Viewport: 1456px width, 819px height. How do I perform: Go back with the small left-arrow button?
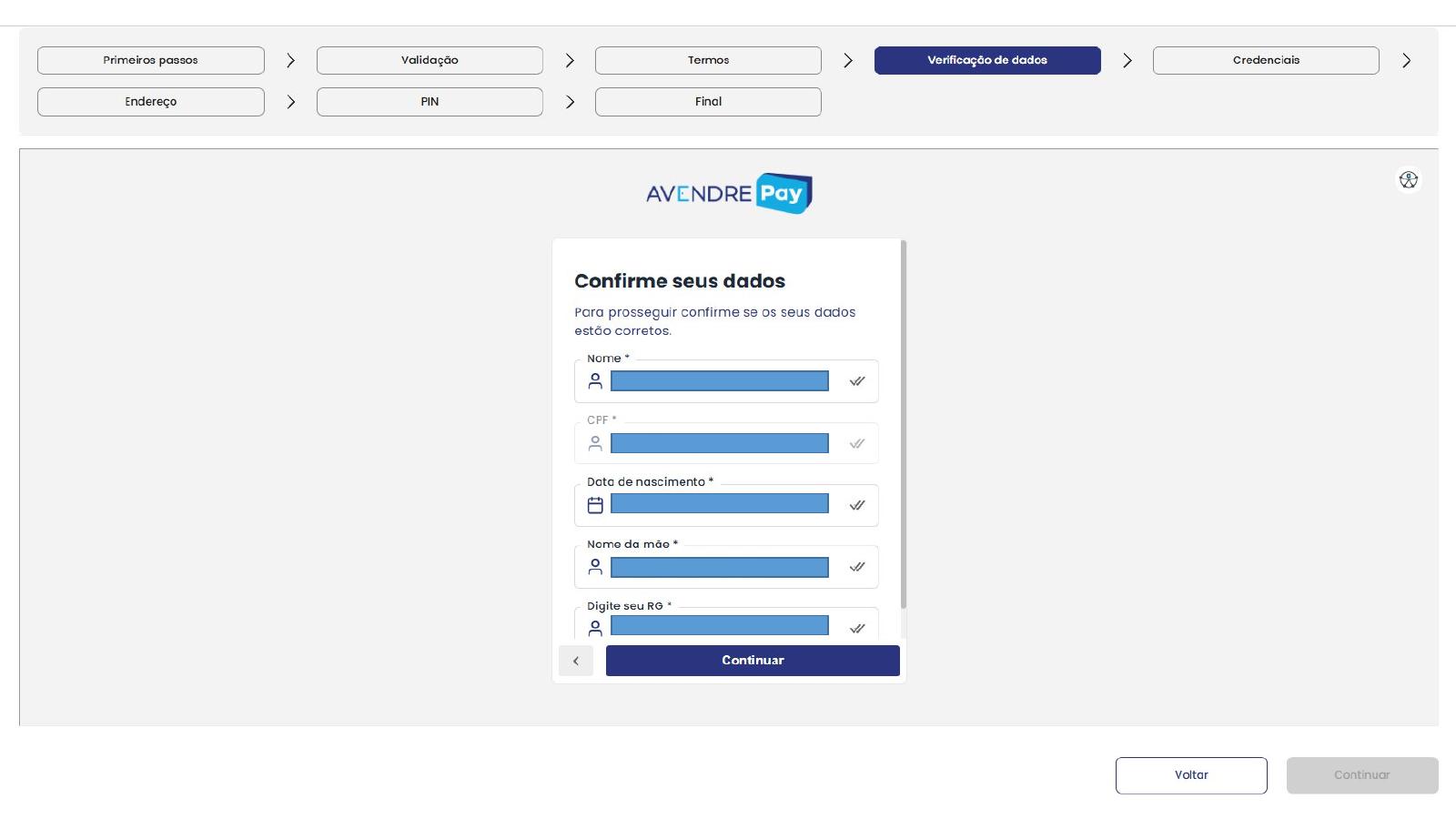pos(576,661)
